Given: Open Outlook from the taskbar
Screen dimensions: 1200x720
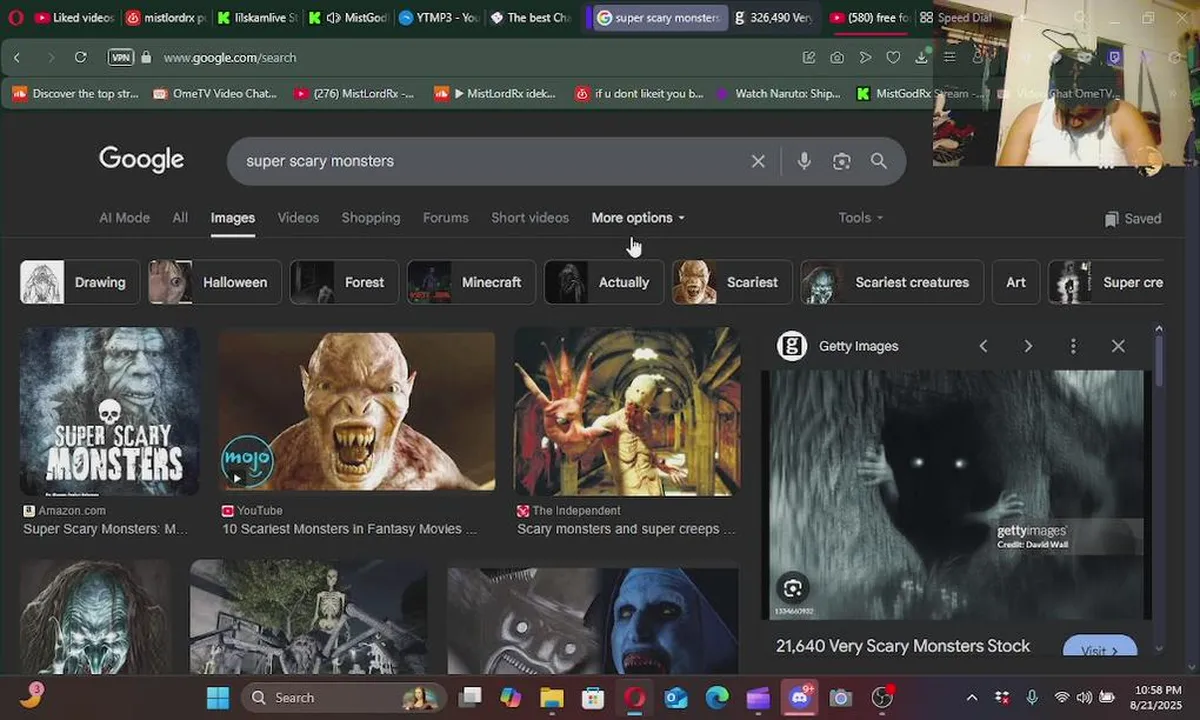Looking at the screenshot, I should 676,698.
